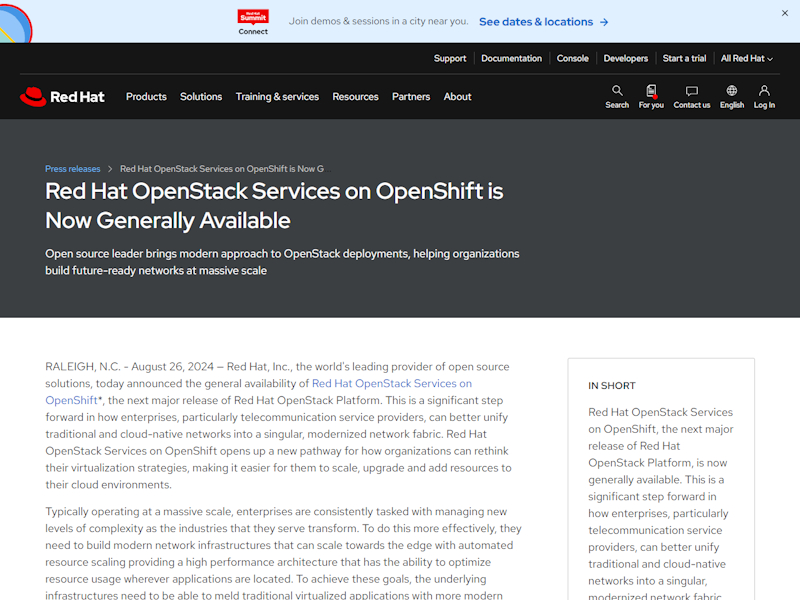This screenshot has height=600, width=800.
Task: Open the Solutions dropdown menu
Action: [x=201, y=97]
